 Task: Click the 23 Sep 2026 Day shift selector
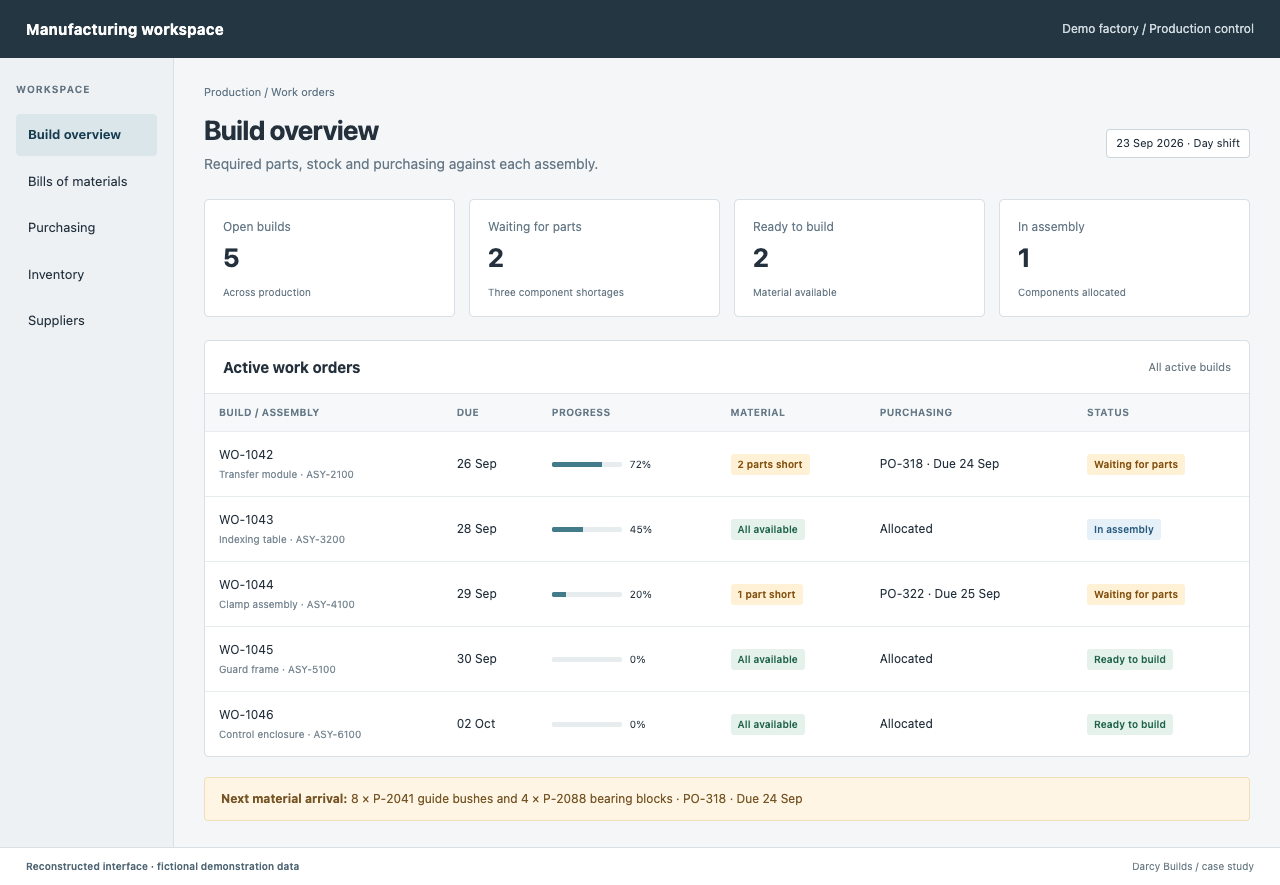pos(1178,143)
